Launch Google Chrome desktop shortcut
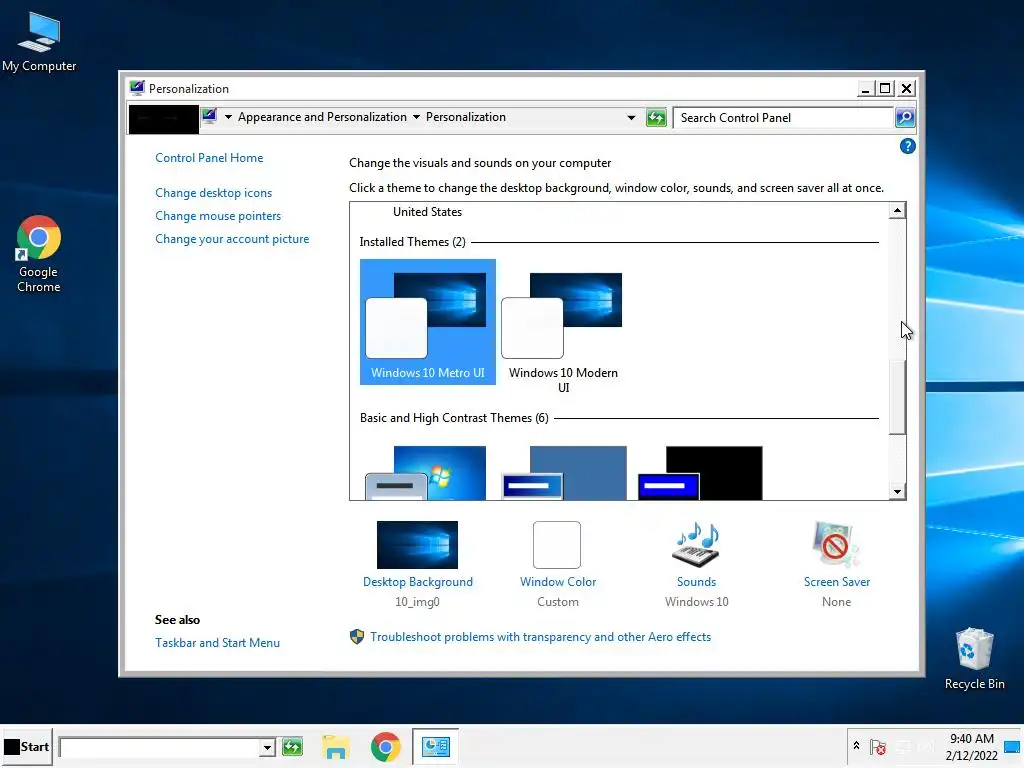The width and height of the screenshot is (1024, 768). pyautogui.click(x=39, y=253)
